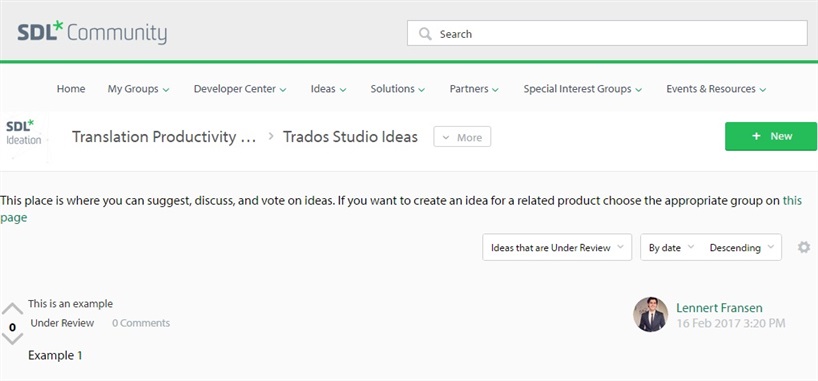Change the 'By date' sort option
Screen dimensions: 818x381
click(671, 247)
